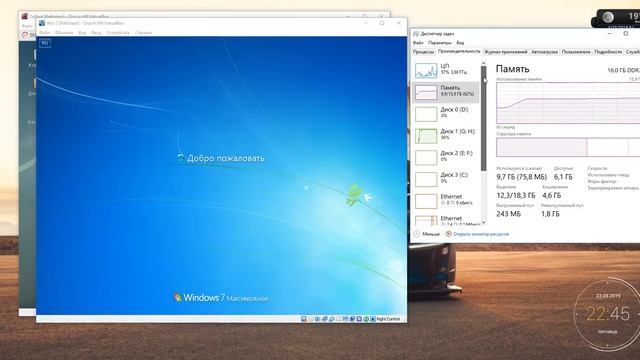The width and height of the screenshot is (640, 360).
Task: Click the 16,0 ГБ DDR label
Action: click(623, 70)
